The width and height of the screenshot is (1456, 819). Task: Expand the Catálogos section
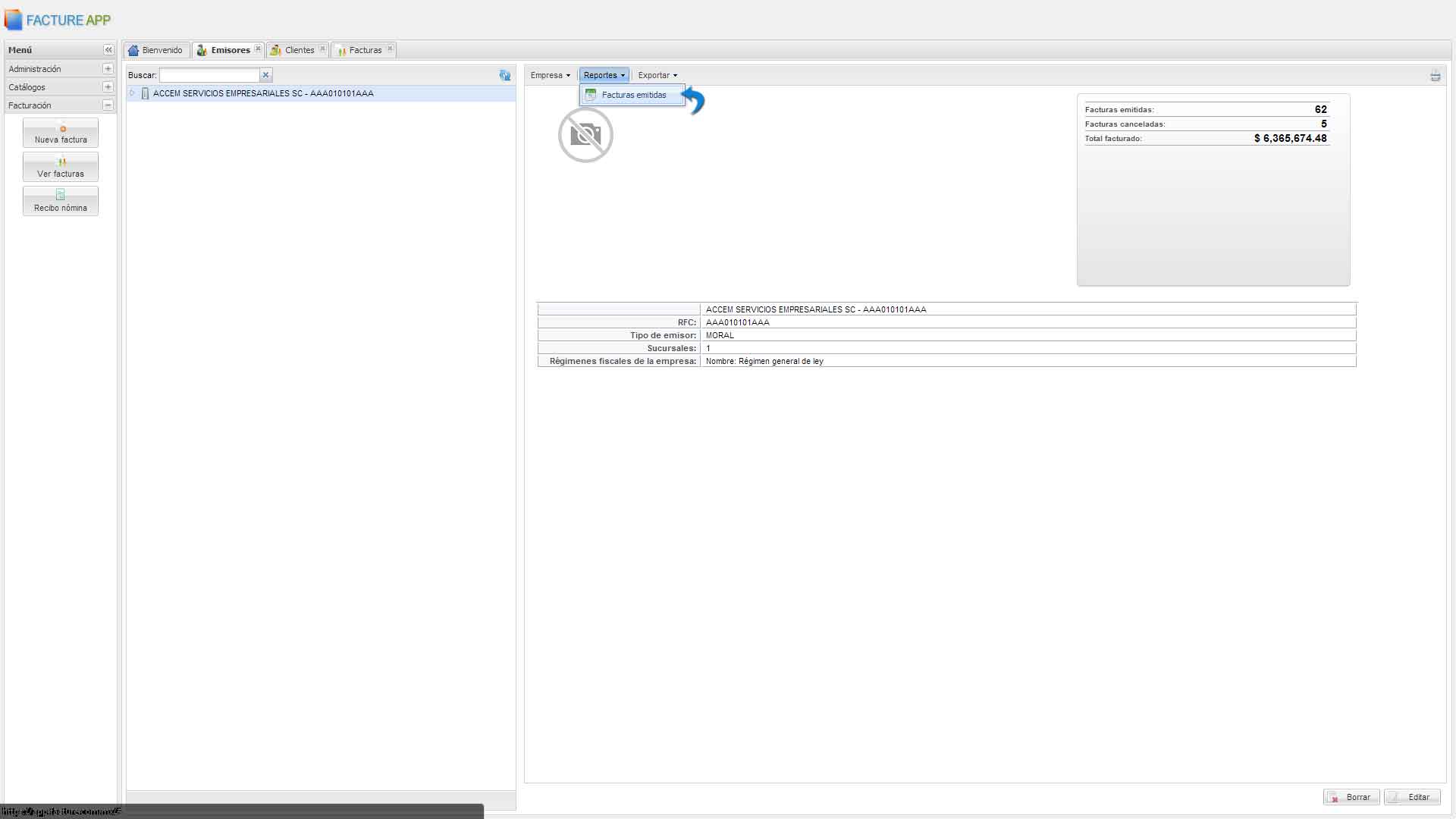pos(108,87)
